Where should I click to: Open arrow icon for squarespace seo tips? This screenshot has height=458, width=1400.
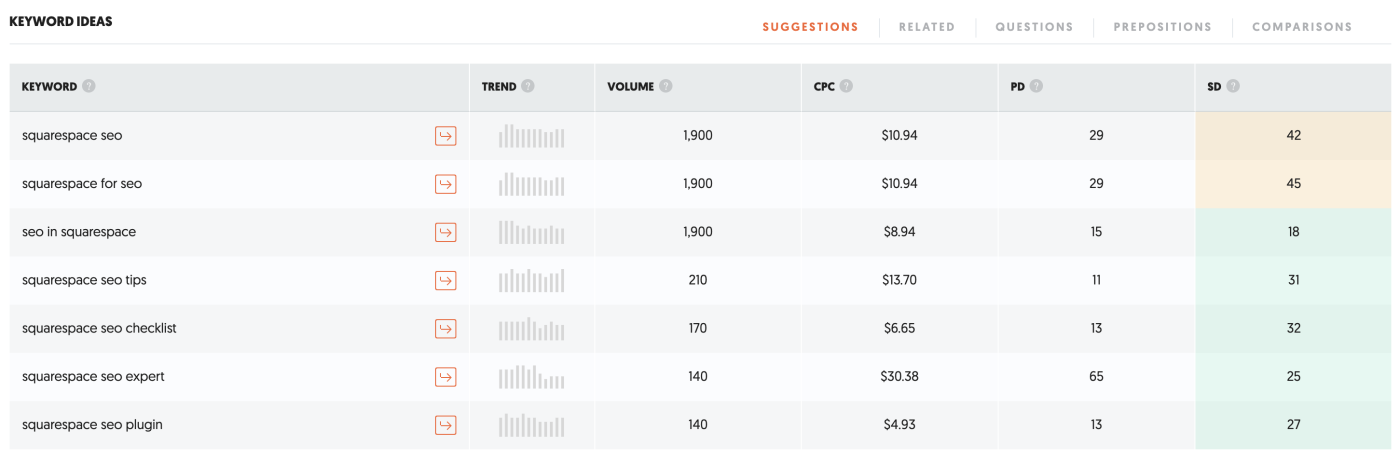point(445,280)
